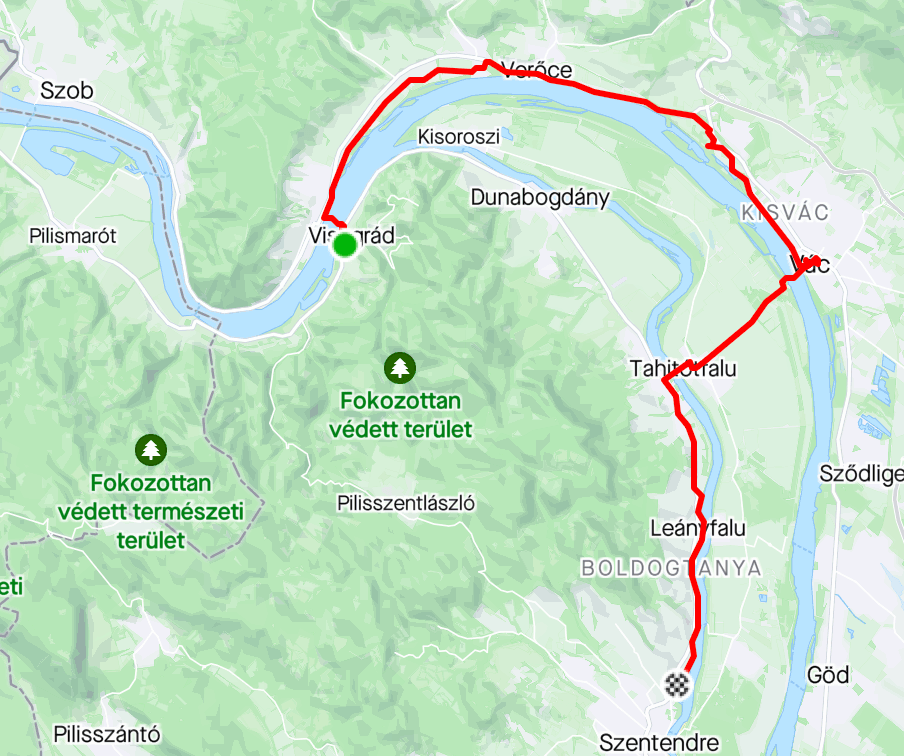Image resolution: width=904 pixels, height=756 pixels.
Task: Select the Tahitótfalu town label
Action: (683, 368)
